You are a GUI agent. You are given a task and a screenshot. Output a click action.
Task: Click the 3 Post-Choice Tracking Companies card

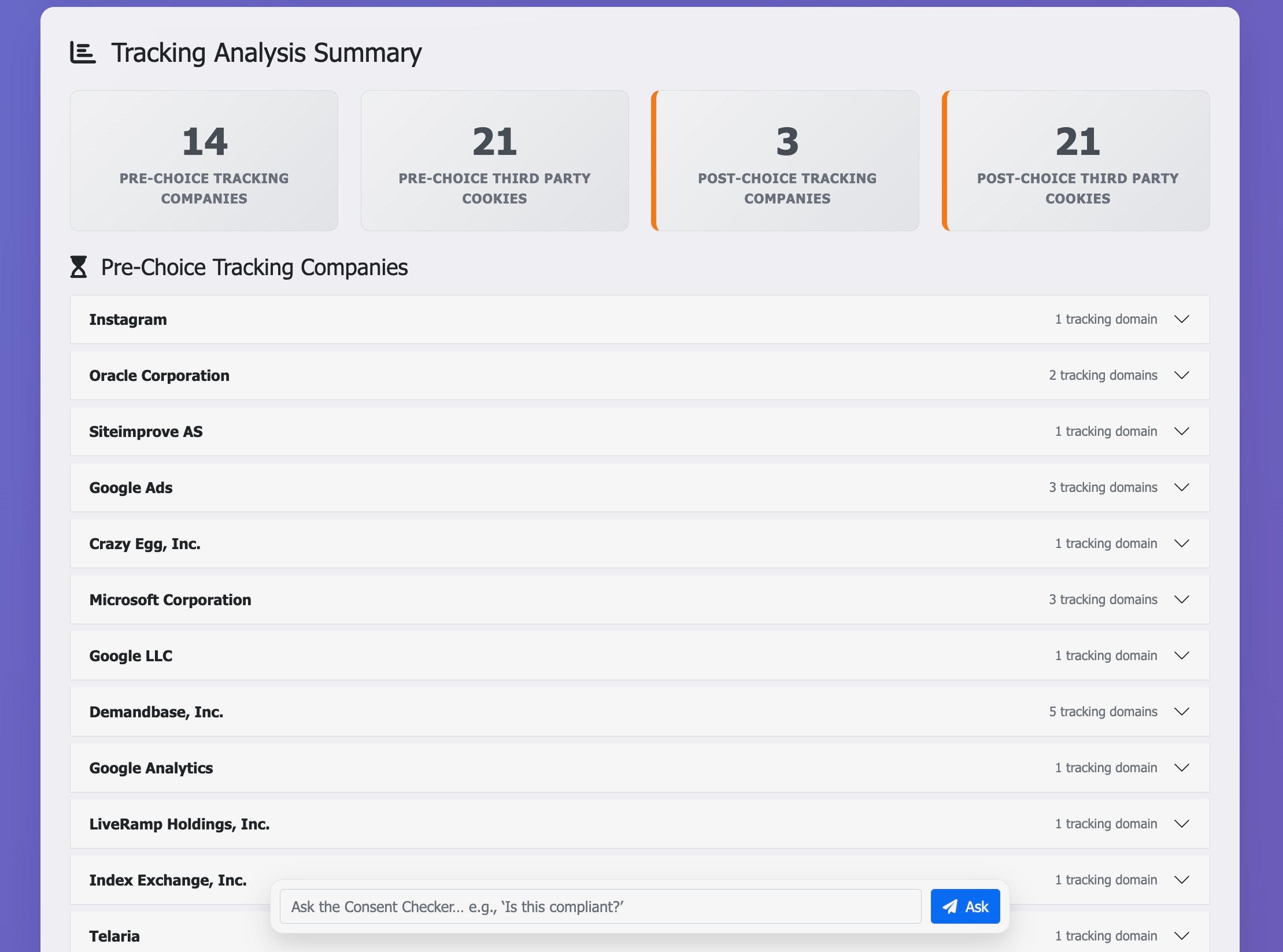pos(786,161)
